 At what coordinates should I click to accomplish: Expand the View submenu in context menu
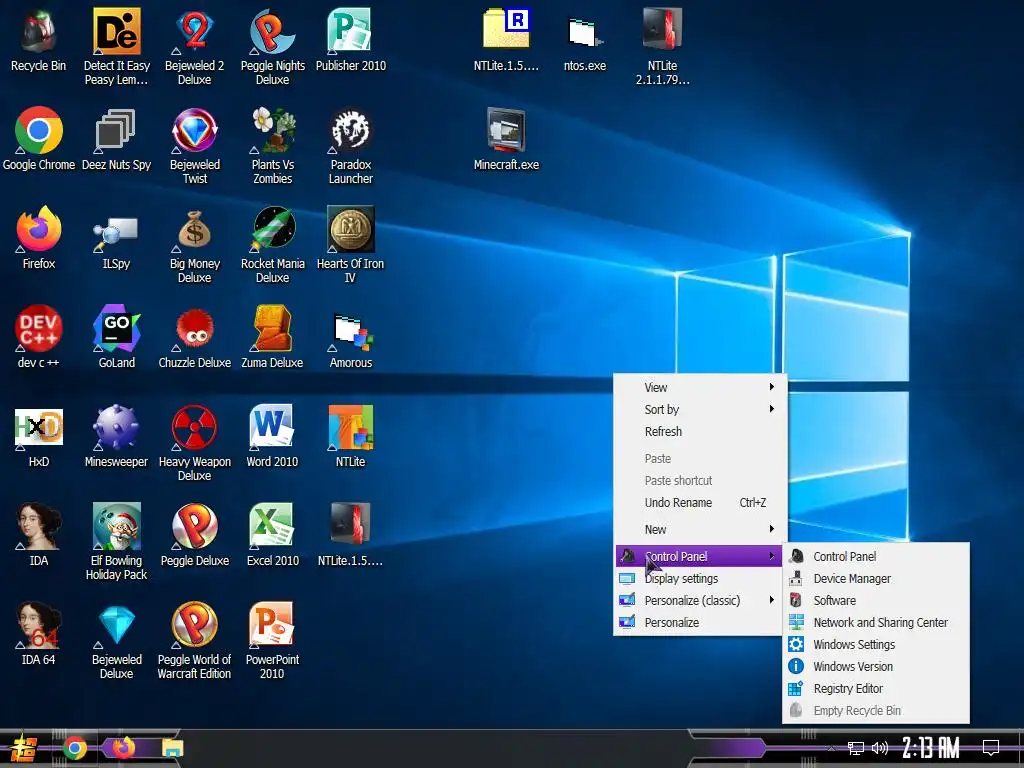[x=699, y=387]
